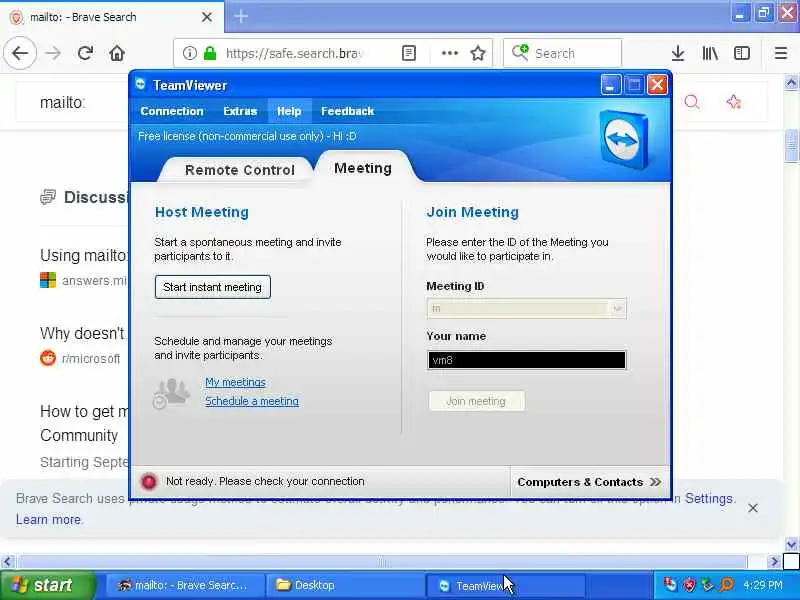Click the mailto: search query field

click(62, 103)
